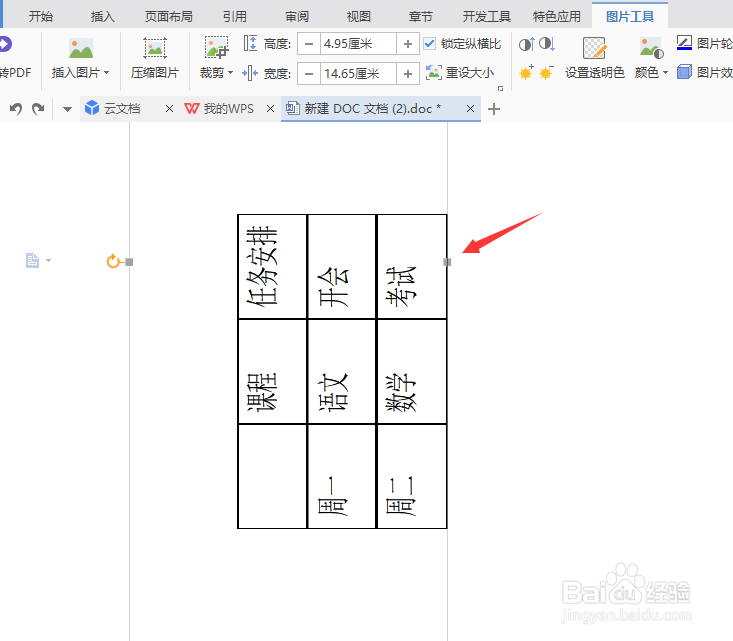This screenshot has height=641, width=733.
Task: Open the size dialog launcher icon
Action: pos(501,88)
